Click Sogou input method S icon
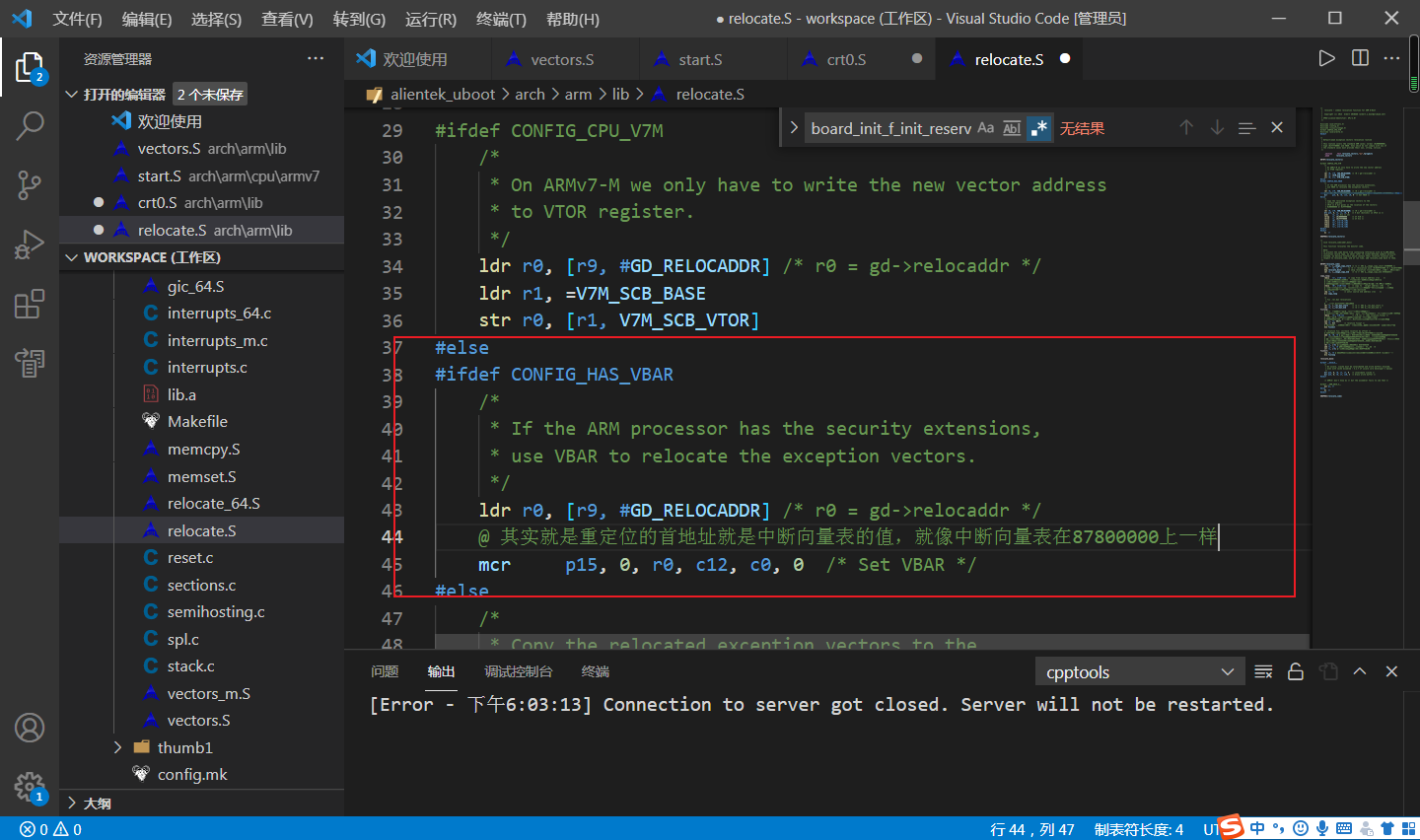This screenshot has width=1420, height=840. 1231,826
